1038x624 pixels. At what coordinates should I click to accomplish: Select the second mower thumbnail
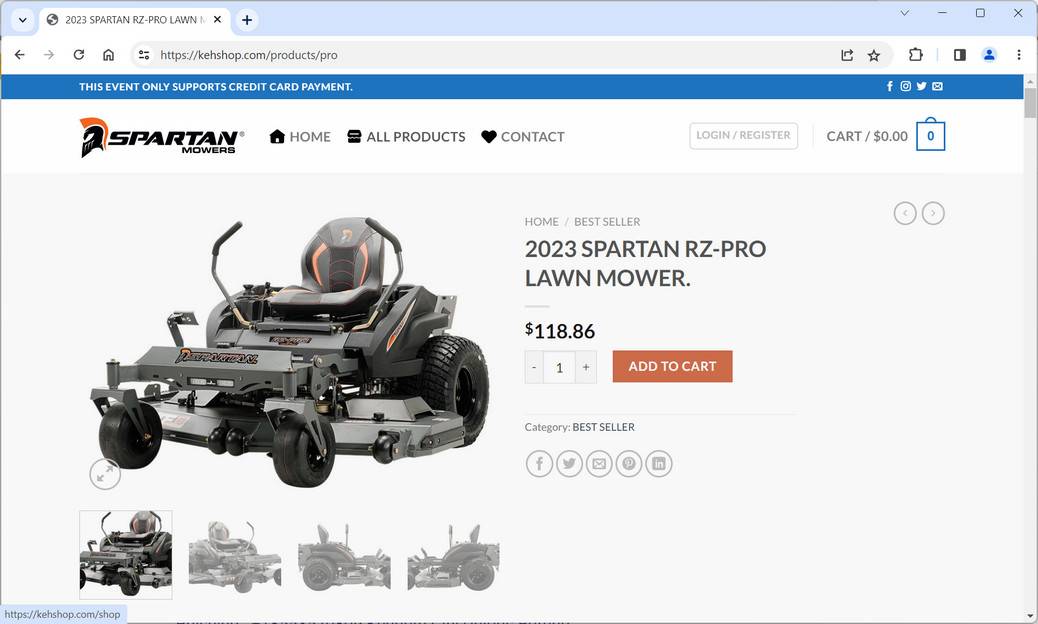pyautogui.click(x=235, y=555)
